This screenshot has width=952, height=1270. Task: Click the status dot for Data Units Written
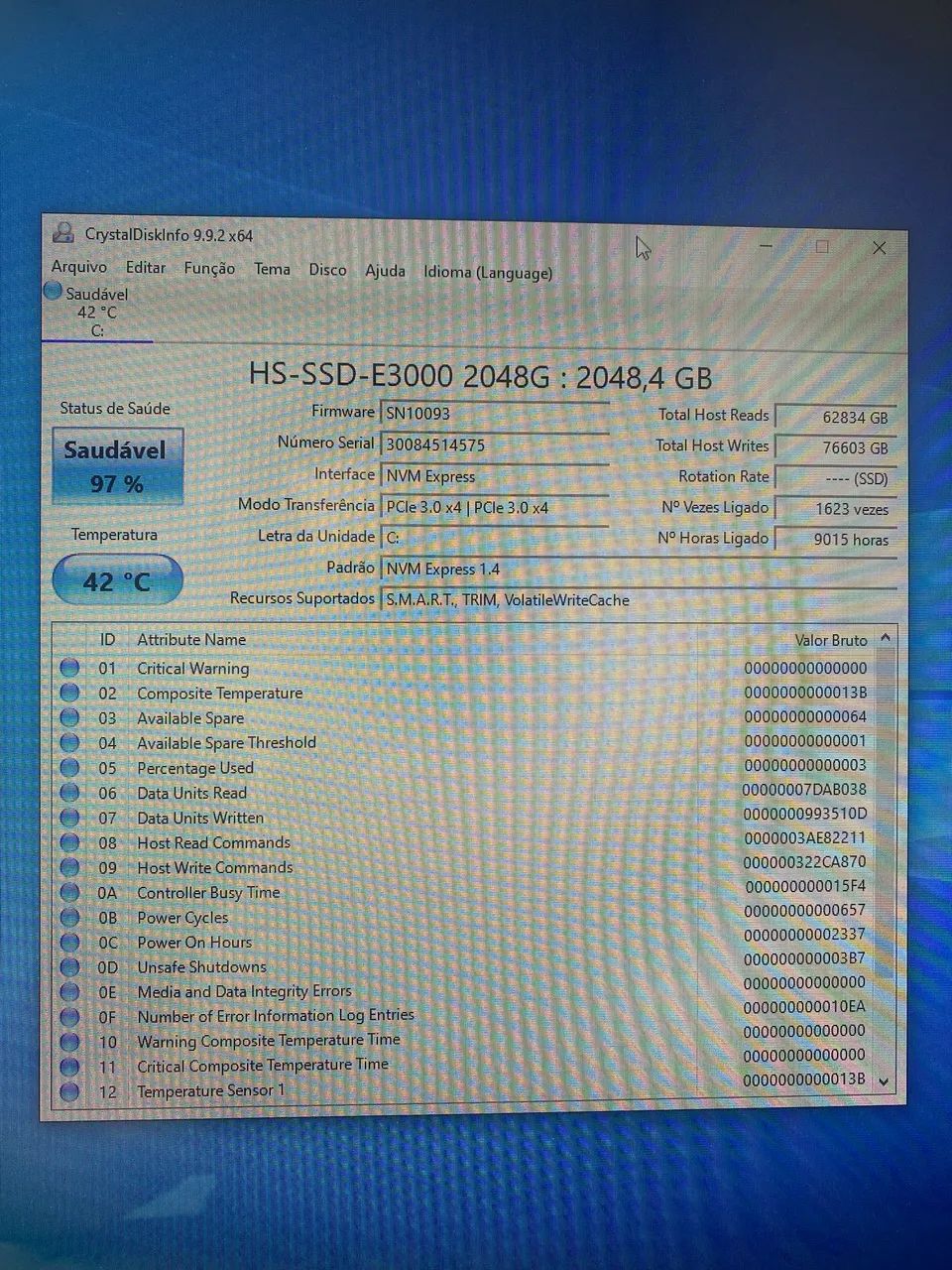[x=69, y=818]
